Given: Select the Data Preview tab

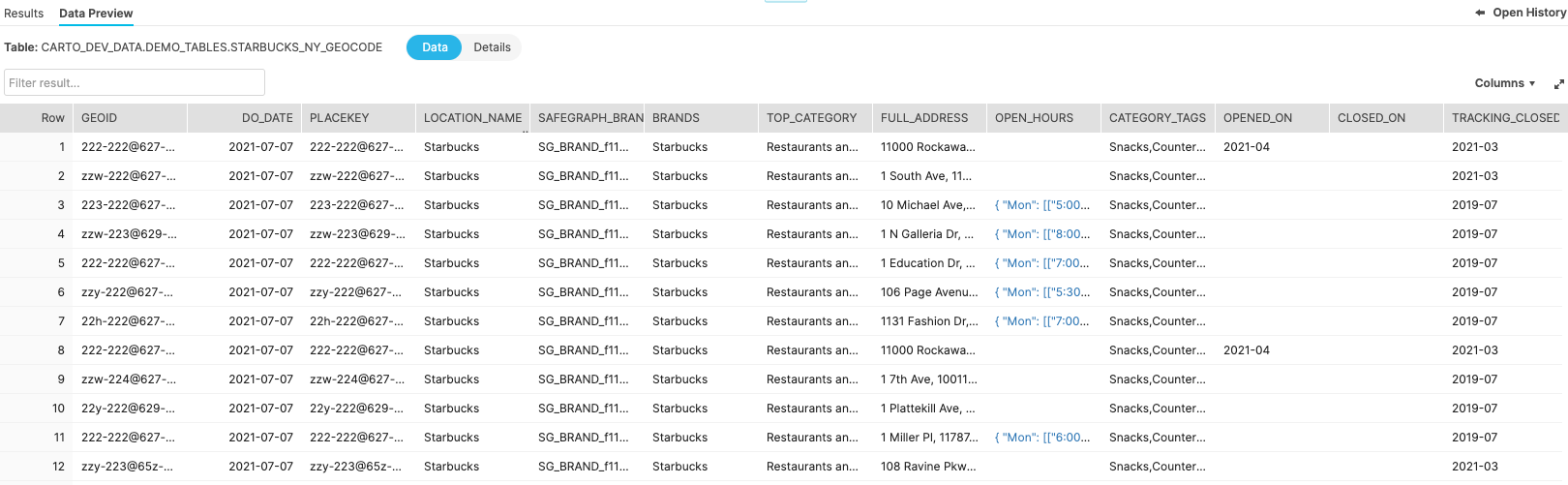Looking at the screenshot, I should click(x=96, y=14).
